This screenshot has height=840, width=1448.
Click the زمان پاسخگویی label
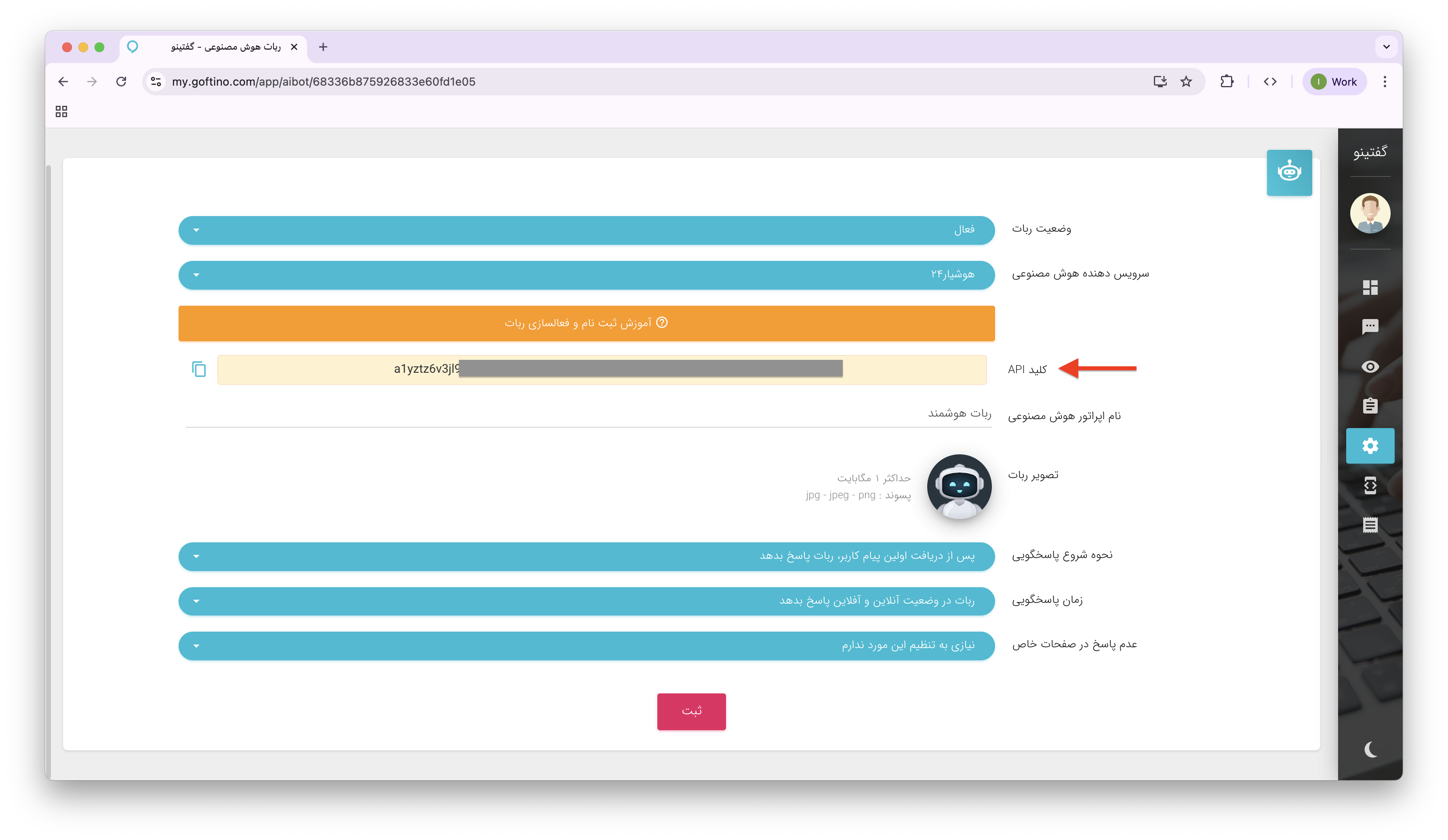(1047, 600)
